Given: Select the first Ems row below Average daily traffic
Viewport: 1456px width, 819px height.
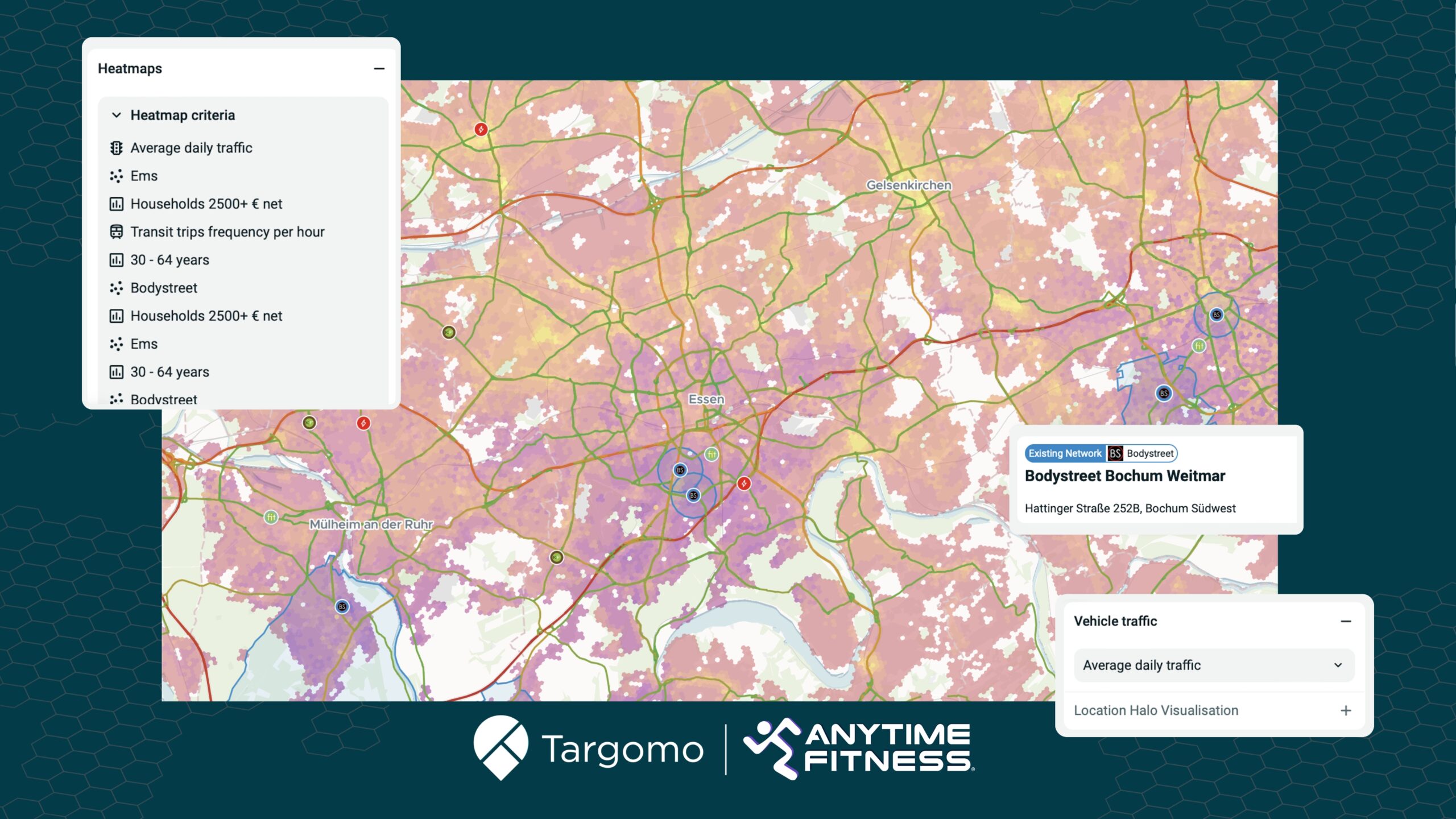Looking at the screenshot, I should (243, 176).
